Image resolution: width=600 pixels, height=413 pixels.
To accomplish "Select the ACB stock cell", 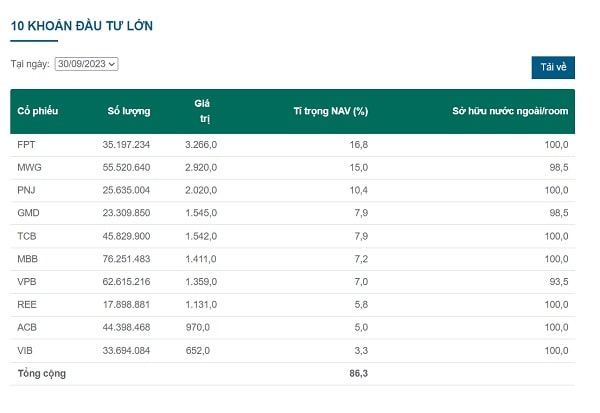I will tap(27, 327).
